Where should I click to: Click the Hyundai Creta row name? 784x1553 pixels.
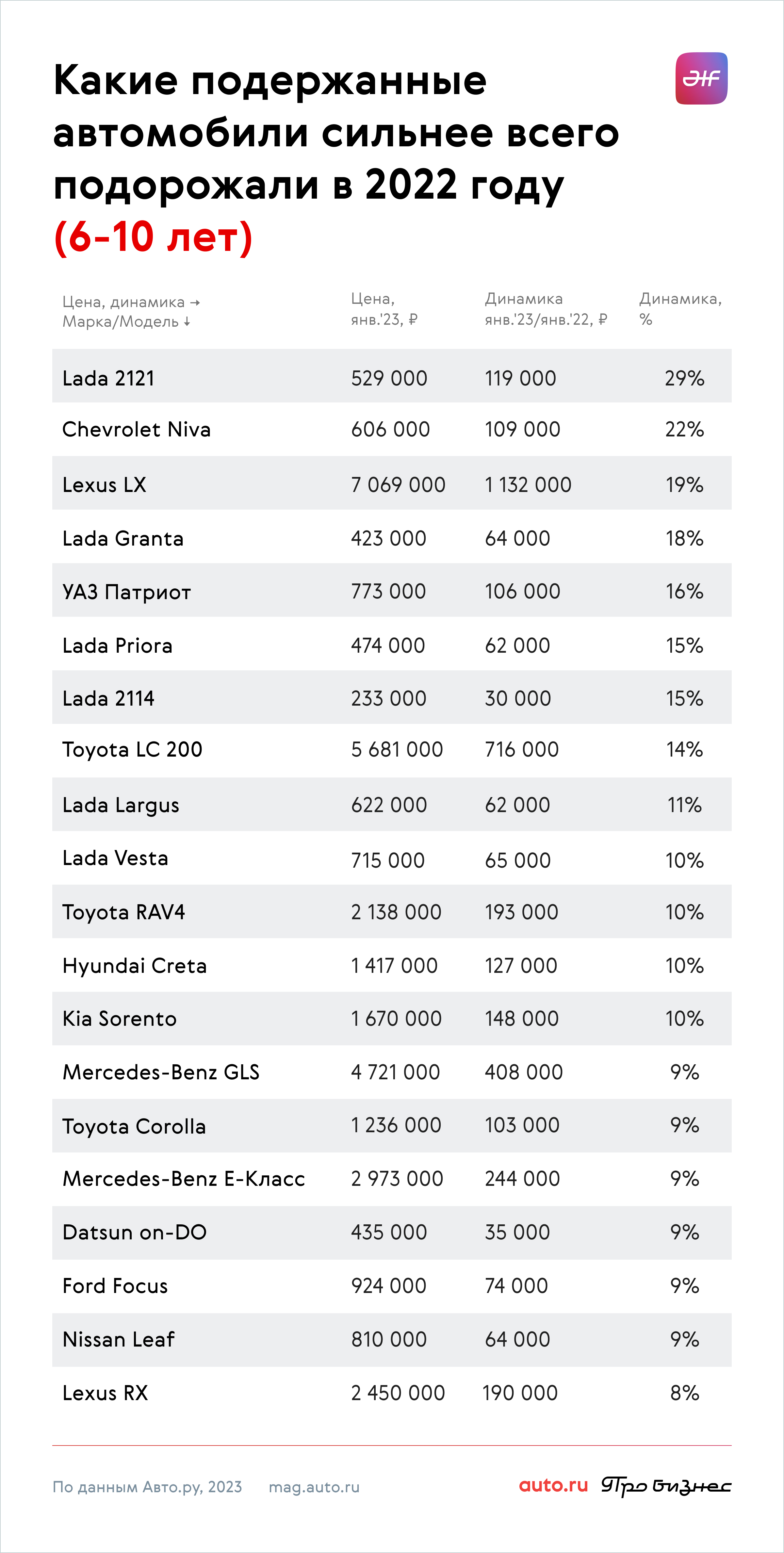pos(135,966)
